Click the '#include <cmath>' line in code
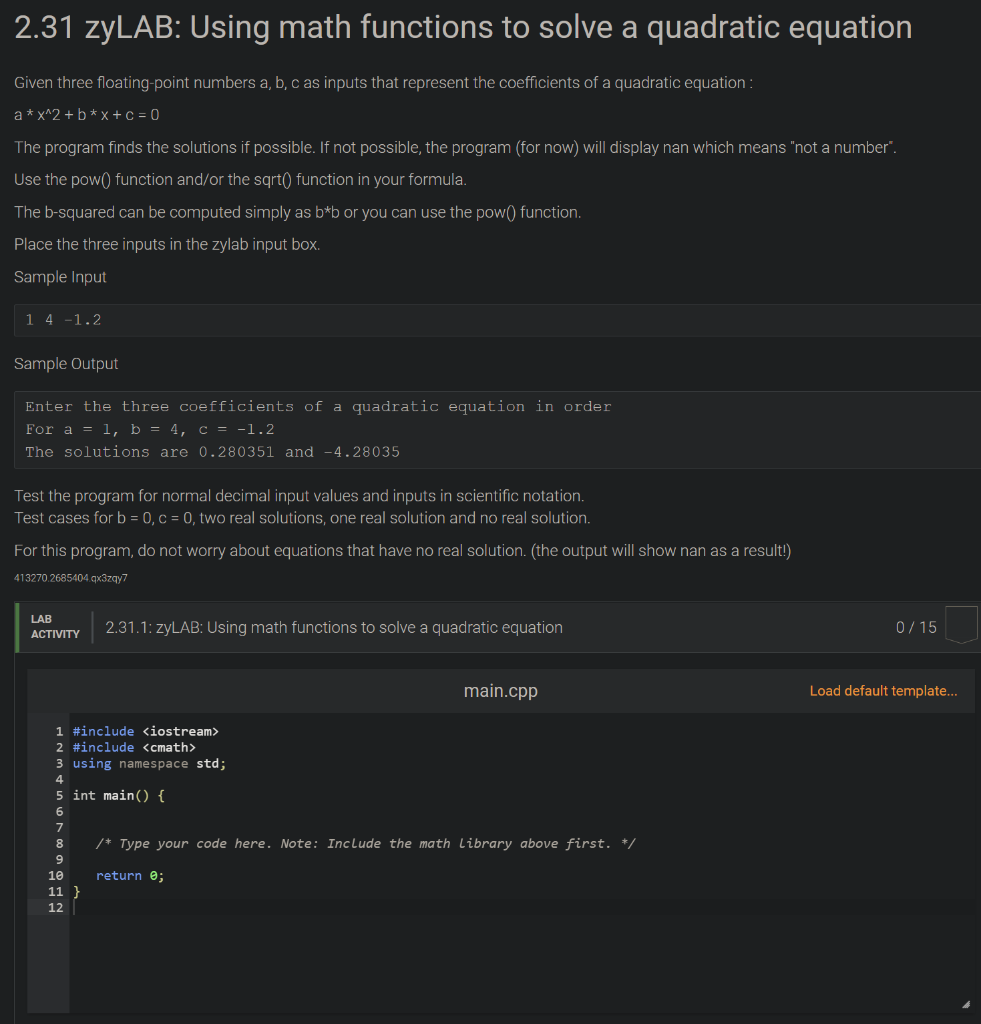 click(x=134, y=747)
